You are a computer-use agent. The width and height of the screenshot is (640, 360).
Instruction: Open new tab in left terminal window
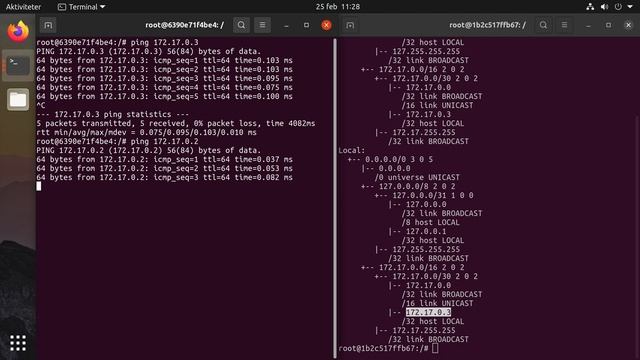[48, 25]
